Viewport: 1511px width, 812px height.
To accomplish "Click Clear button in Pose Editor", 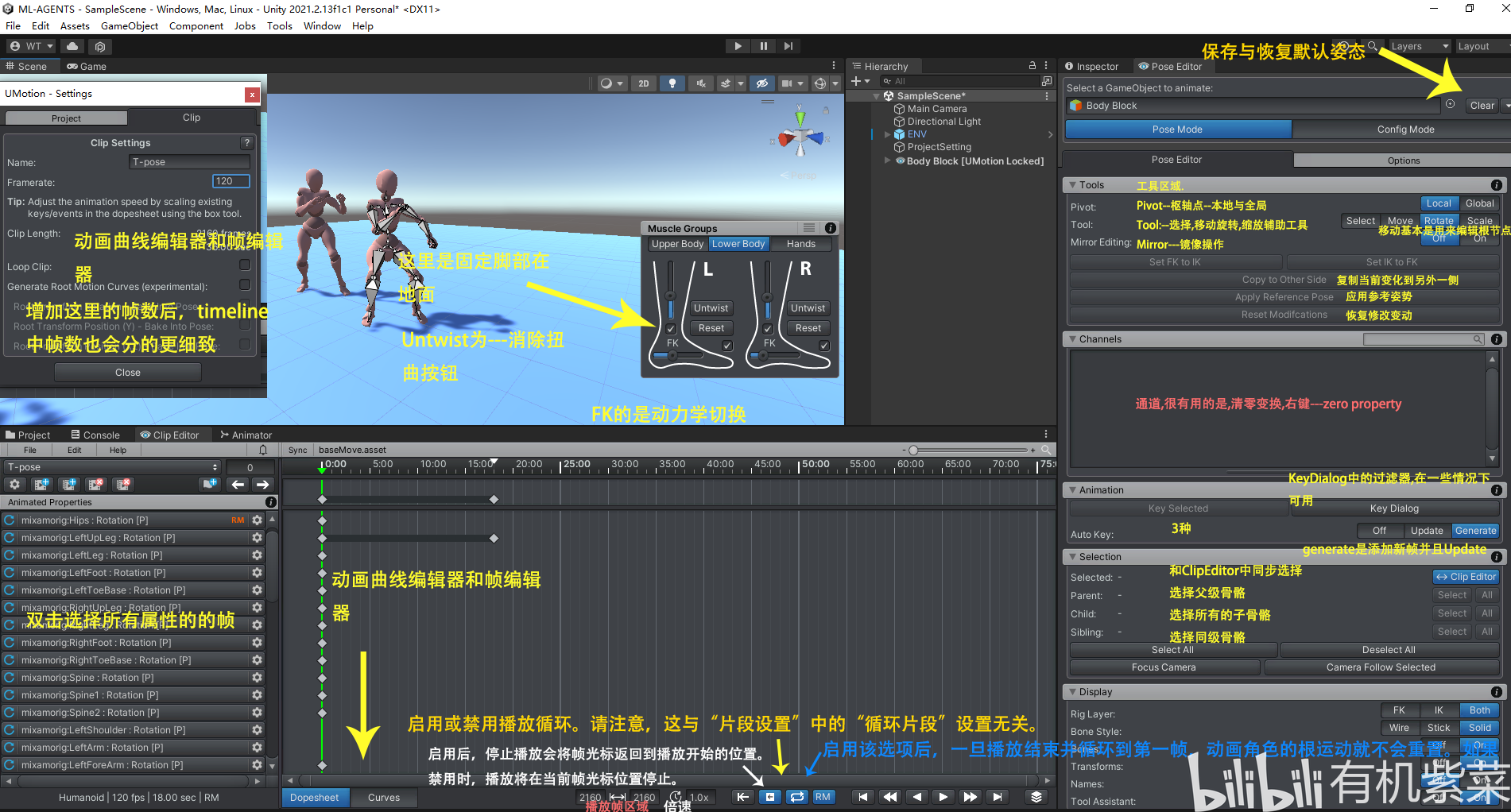I will pos(1482,105).
